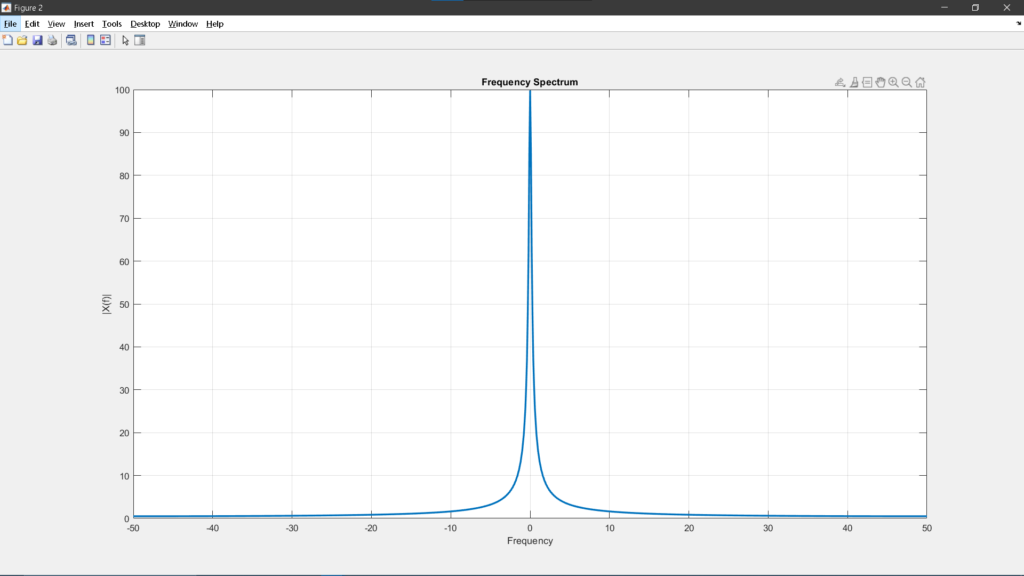The height and width of the screenshot is (576, 1024).
Task: Enable the data brush tool above the axes
Action: pyautogui.click(x=855, y=82)
